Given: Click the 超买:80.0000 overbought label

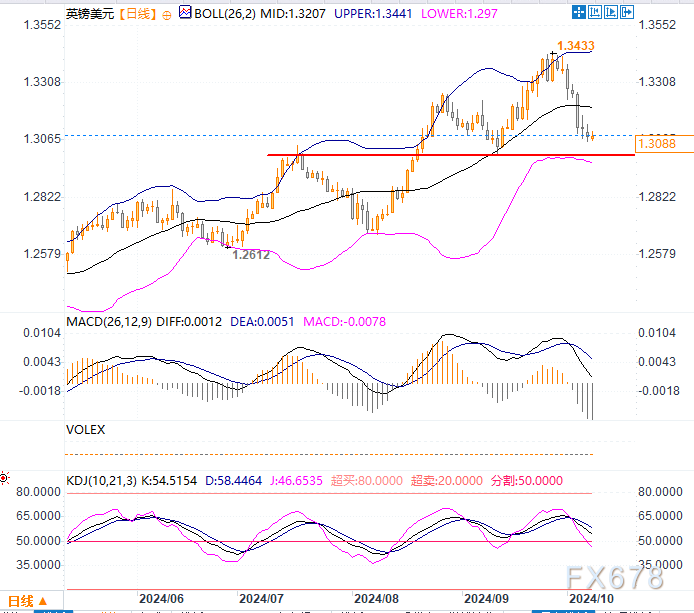Looking at the screenshot, I should tap(367, 481).
